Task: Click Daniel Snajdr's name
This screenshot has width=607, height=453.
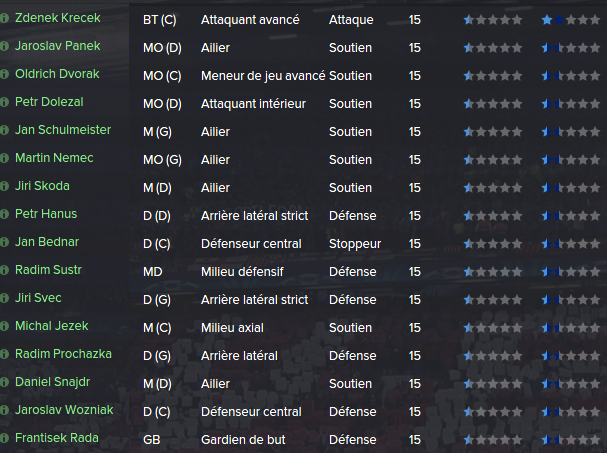Action: coord(52,382)
